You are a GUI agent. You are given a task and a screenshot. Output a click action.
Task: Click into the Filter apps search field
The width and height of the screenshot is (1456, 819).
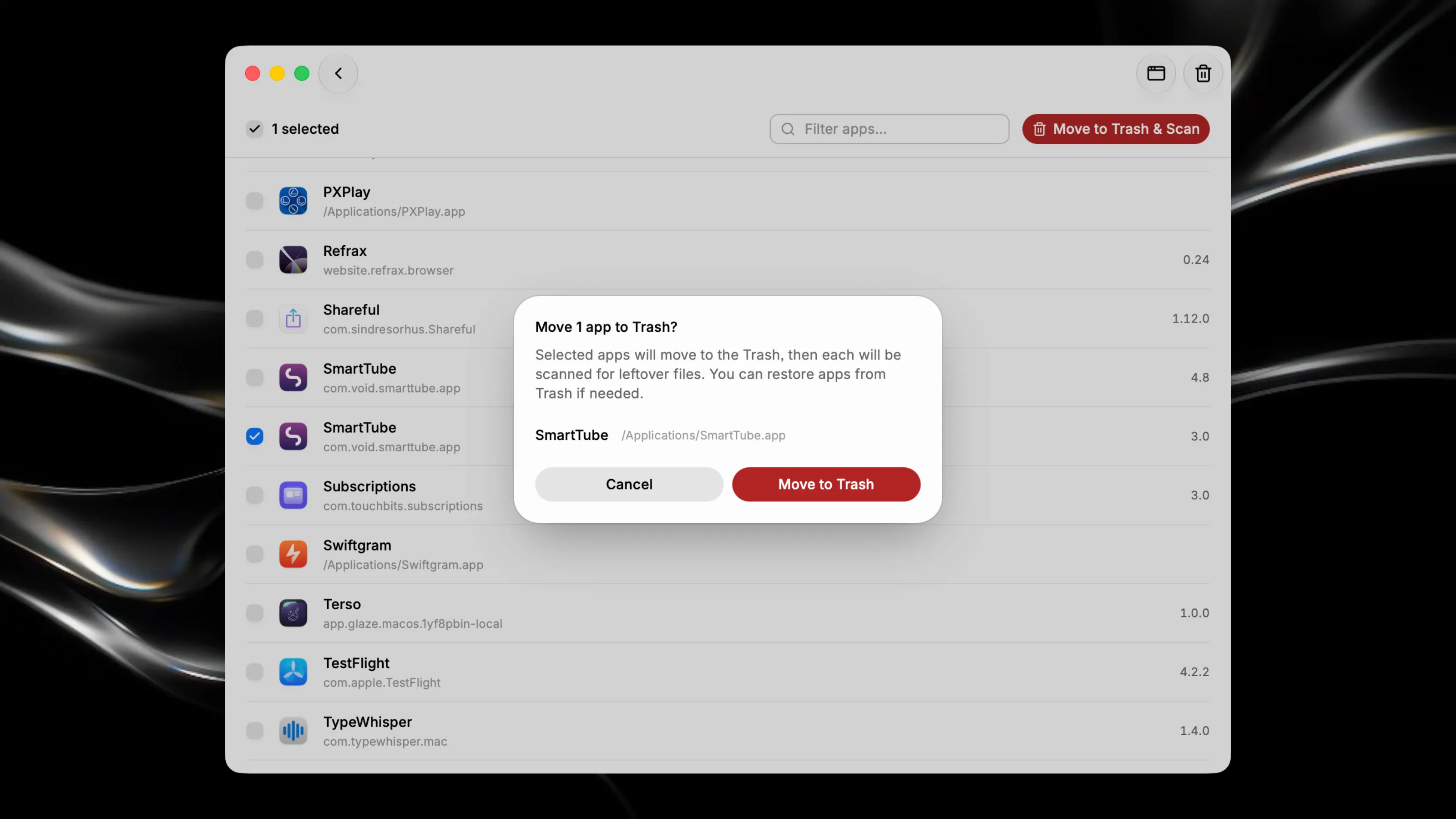[x=889, y=129]
